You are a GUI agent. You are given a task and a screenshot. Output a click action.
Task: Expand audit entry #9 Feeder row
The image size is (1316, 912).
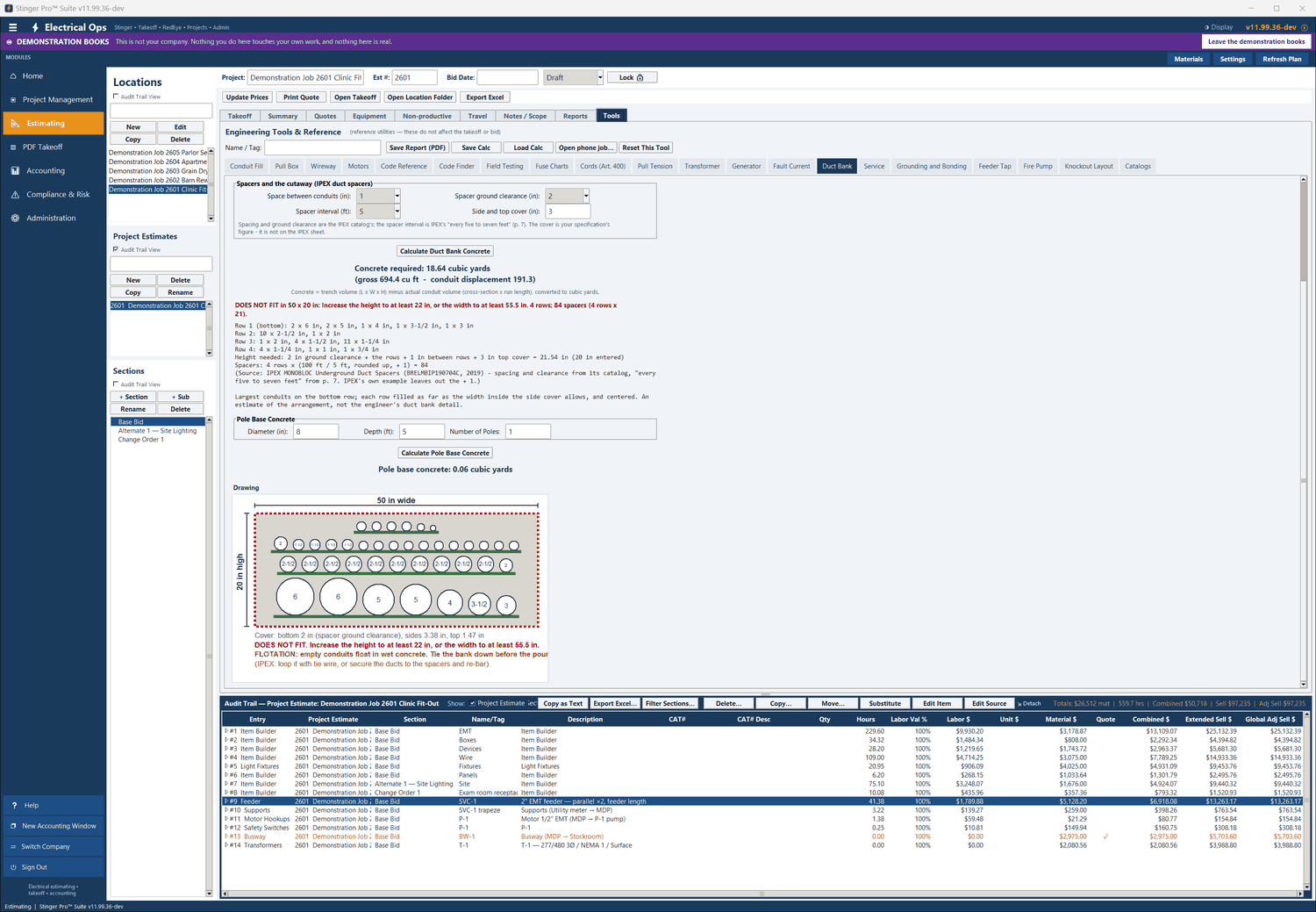226,801
